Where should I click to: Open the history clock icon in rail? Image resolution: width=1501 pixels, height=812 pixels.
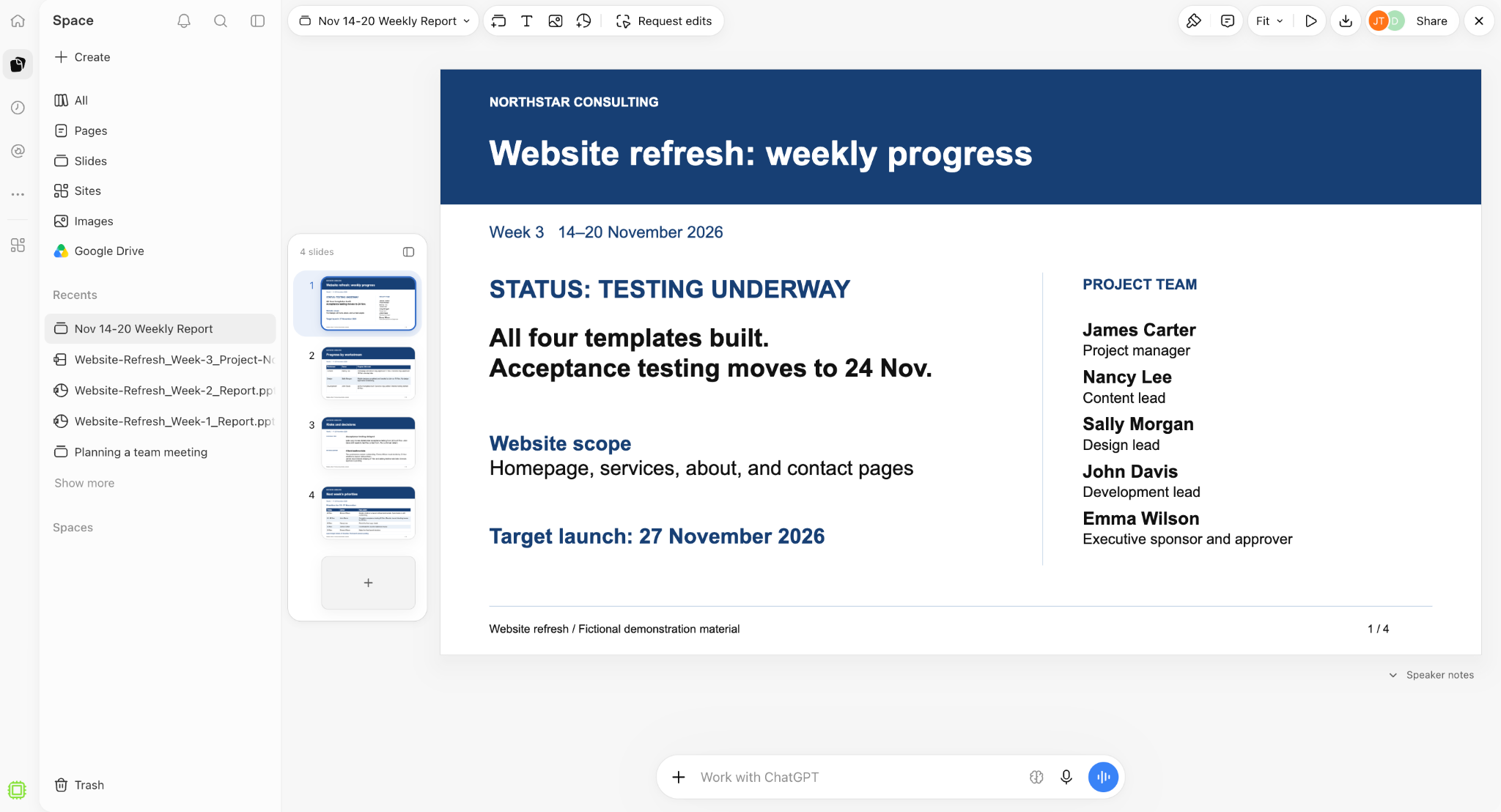[x=18, y=108]
